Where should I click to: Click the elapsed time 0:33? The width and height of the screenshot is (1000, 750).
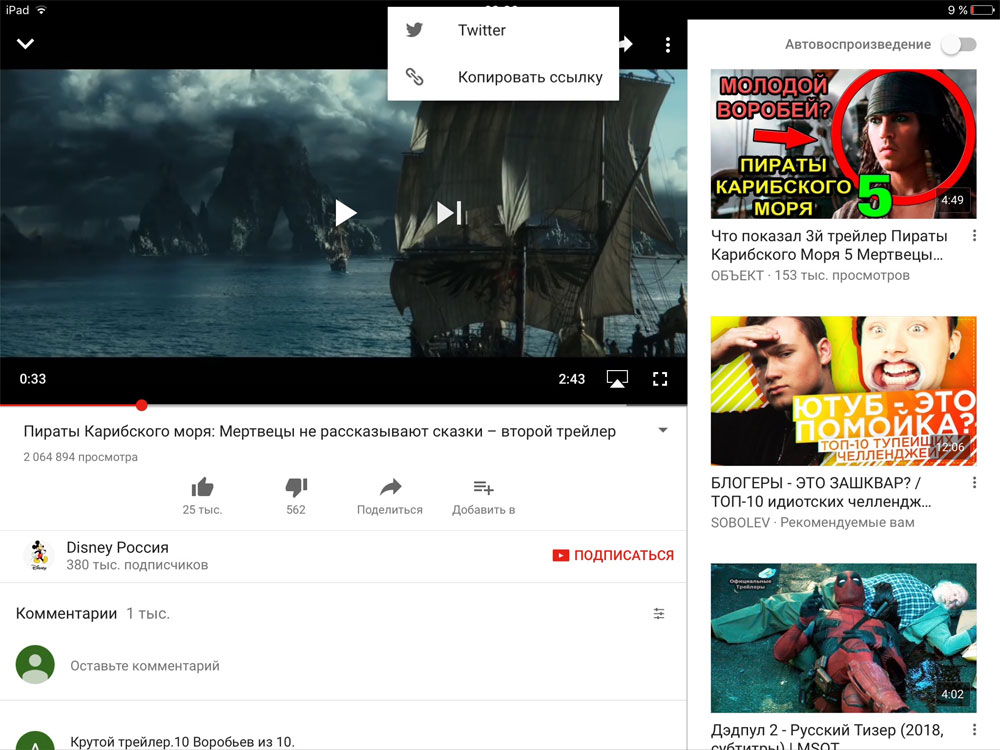[33, 379]
